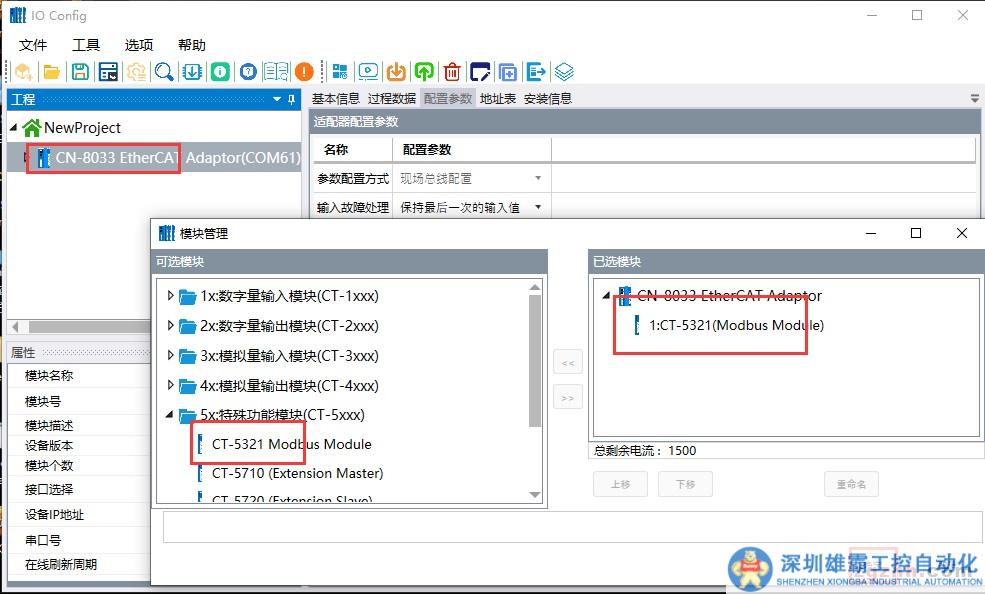
Task: Open the 参数配置方式 dropdown
Action: (x=538, y=178)
